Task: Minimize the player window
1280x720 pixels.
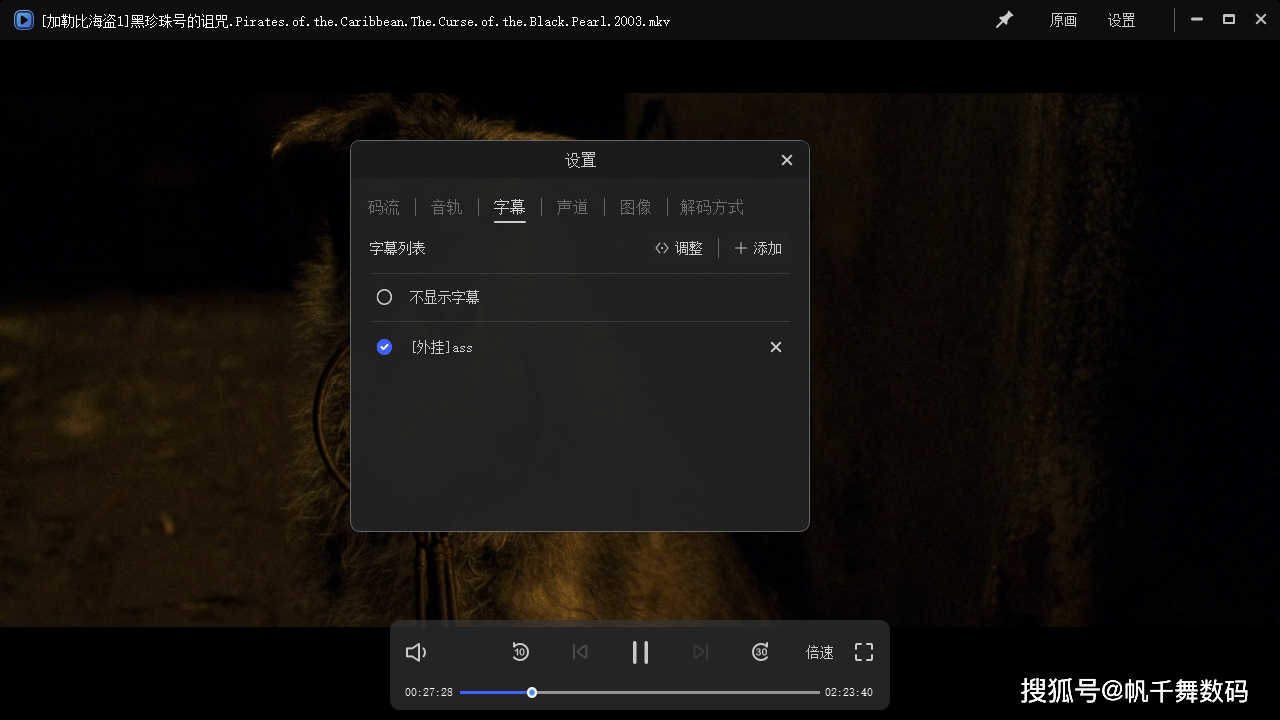Action: tap(1196, 19)
